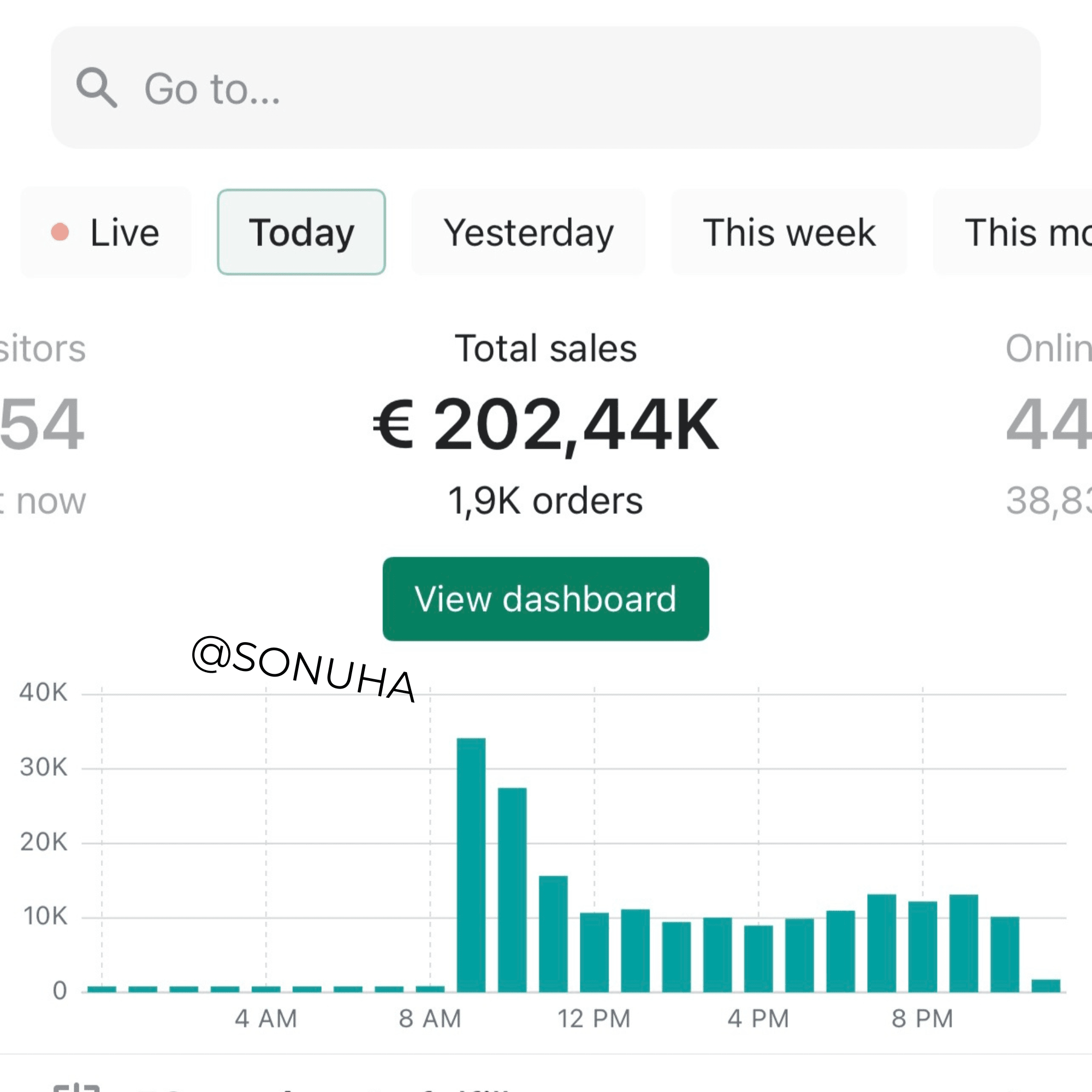
Task: Click the red Live status dot indicator
Action: click(61, 232)
